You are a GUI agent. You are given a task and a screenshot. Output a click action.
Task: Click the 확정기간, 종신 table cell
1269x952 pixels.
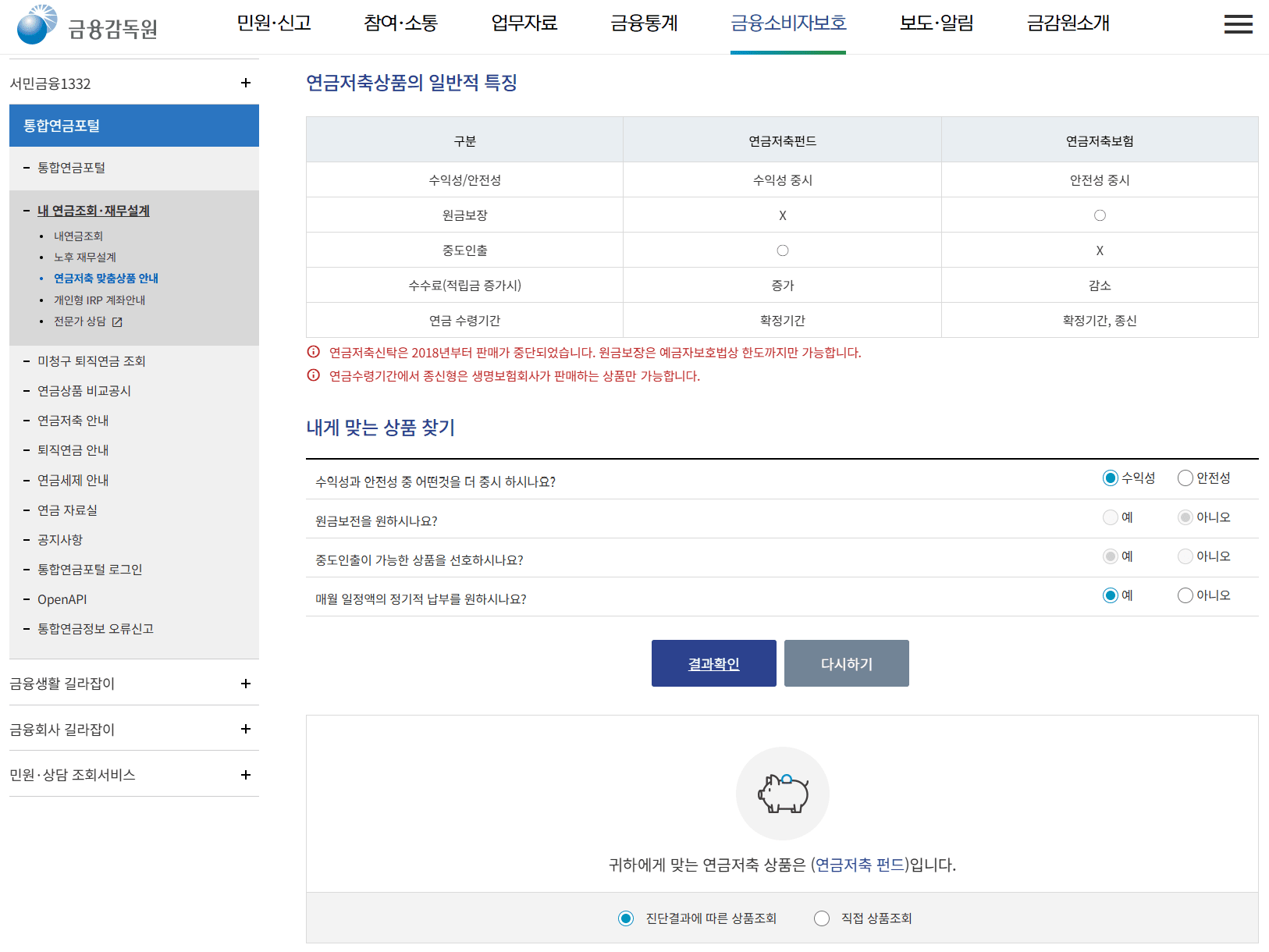(1100, 321)
